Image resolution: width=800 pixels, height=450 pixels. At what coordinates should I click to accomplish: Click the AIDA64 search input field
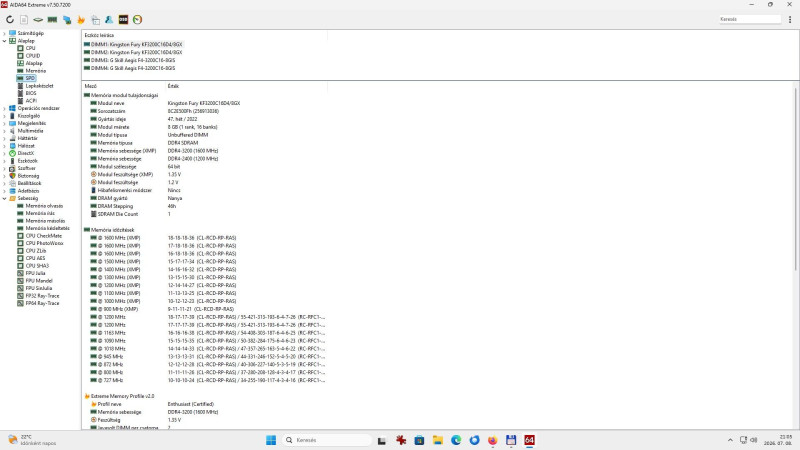(x=749, y=19)
